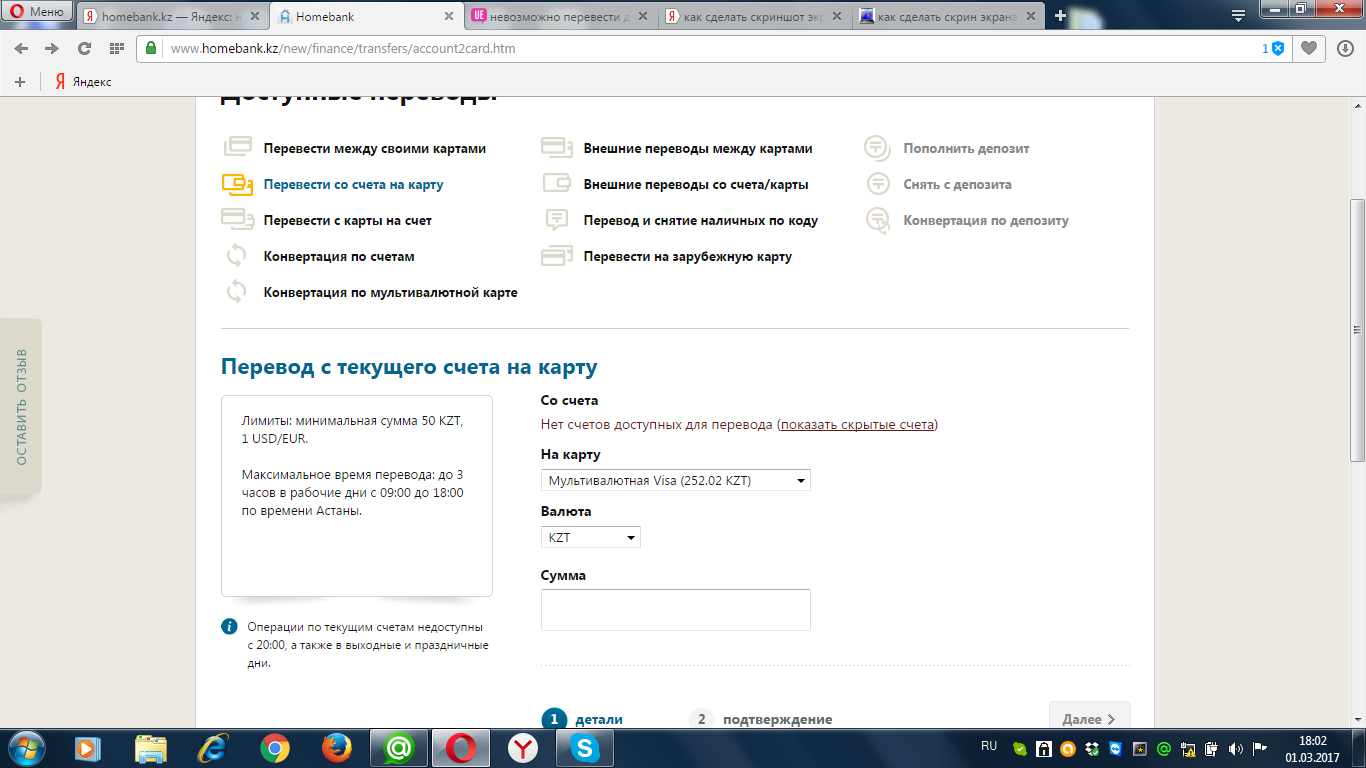Open Skype from the taskbar
The height and width of the screenshot is (768, 1366).
click(x=584, y=748)
